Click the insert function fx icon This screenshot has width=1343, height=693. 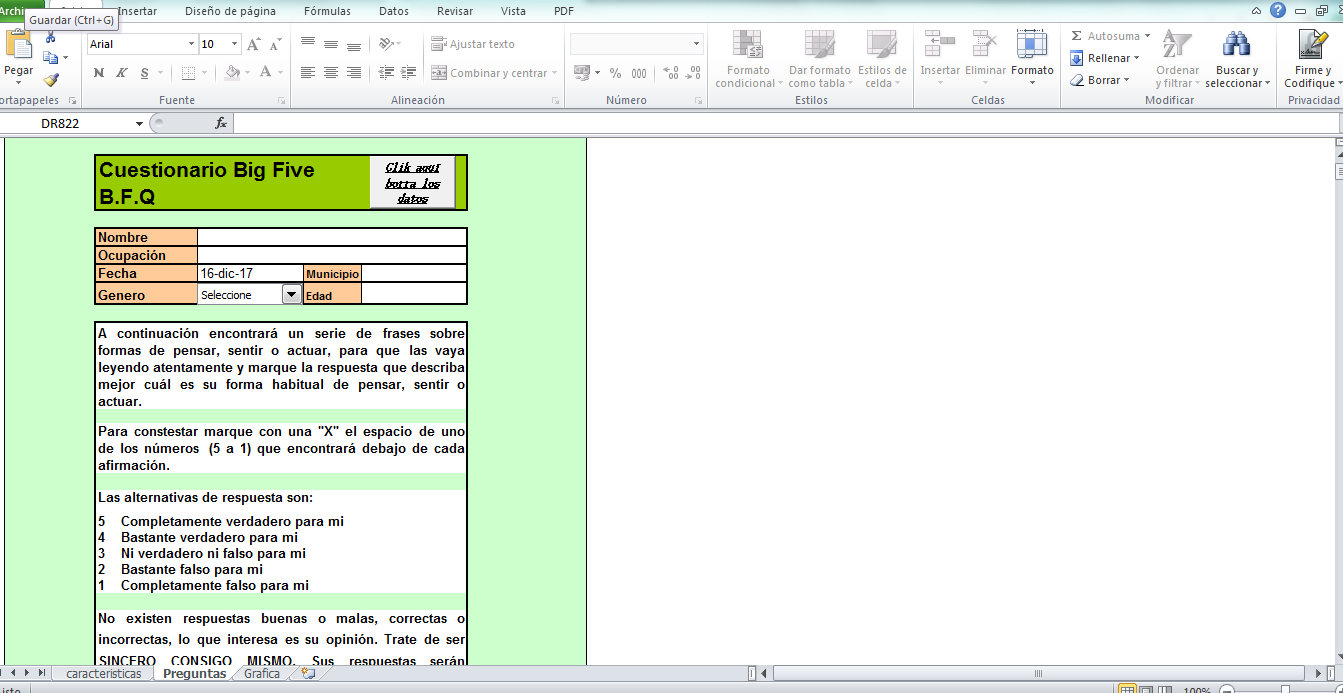pyautogui.click(x=221, y=123)
